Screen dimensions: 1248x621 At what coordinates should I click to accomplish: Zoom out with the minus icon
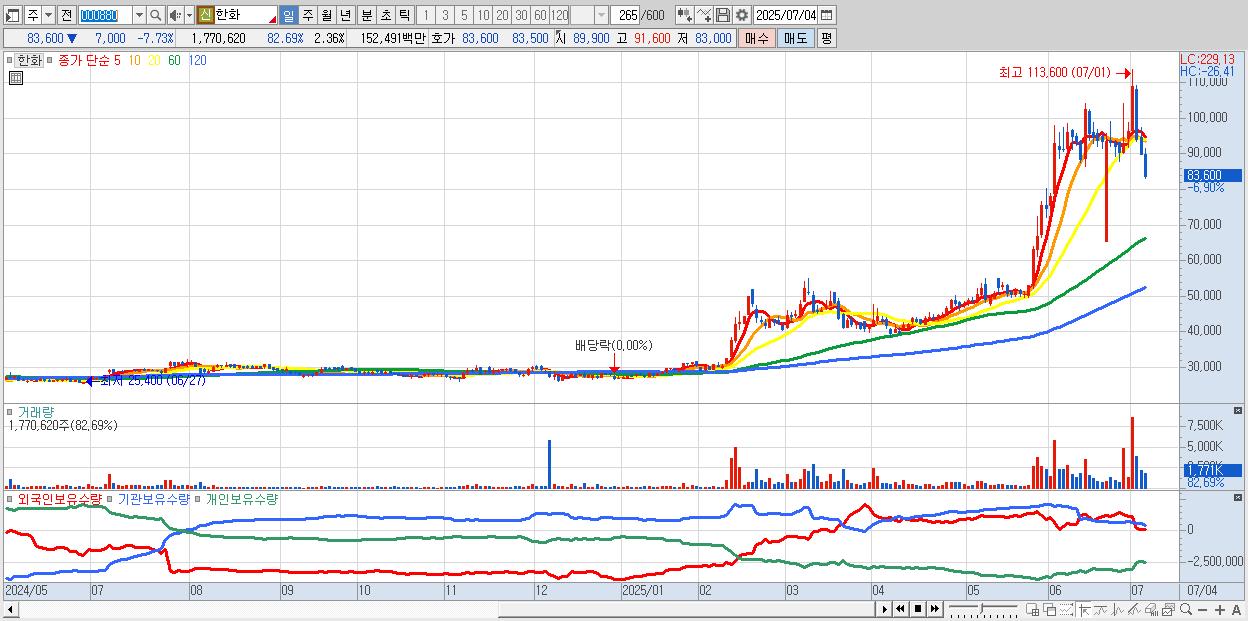1202,610
